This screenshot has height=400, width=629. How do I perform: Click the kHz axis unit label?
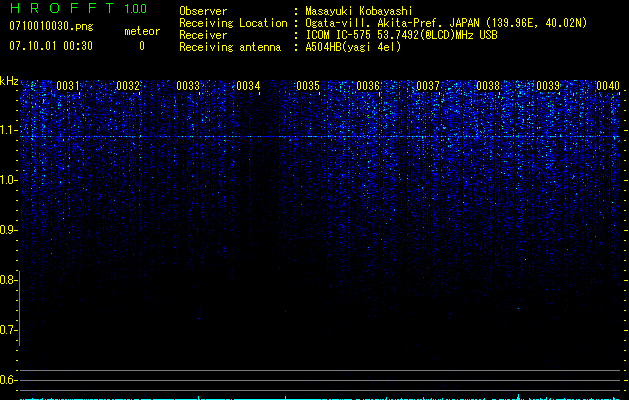tap(9, 81)
